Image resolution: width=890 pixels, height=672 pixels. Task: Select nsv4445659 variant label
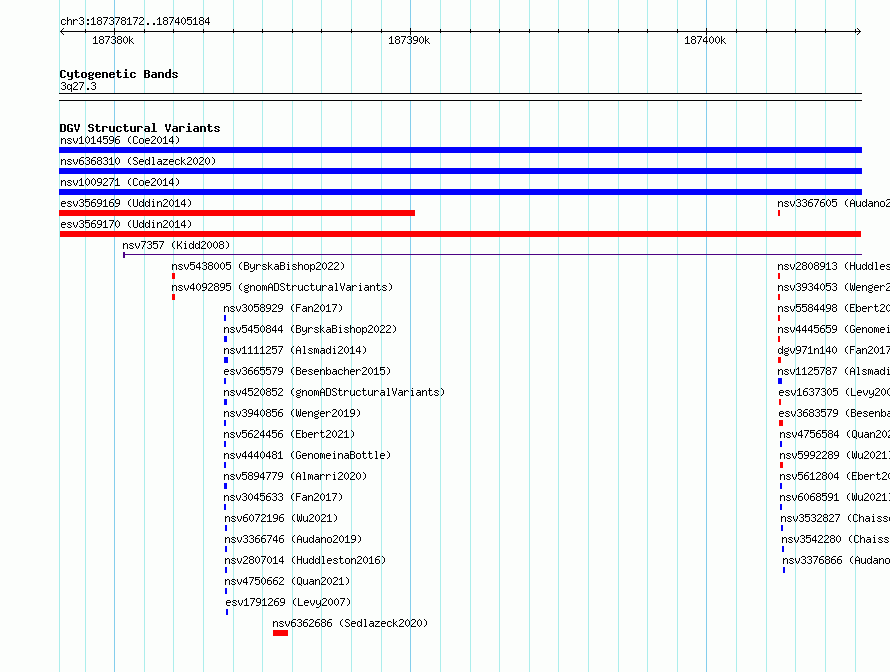(833, 329)
